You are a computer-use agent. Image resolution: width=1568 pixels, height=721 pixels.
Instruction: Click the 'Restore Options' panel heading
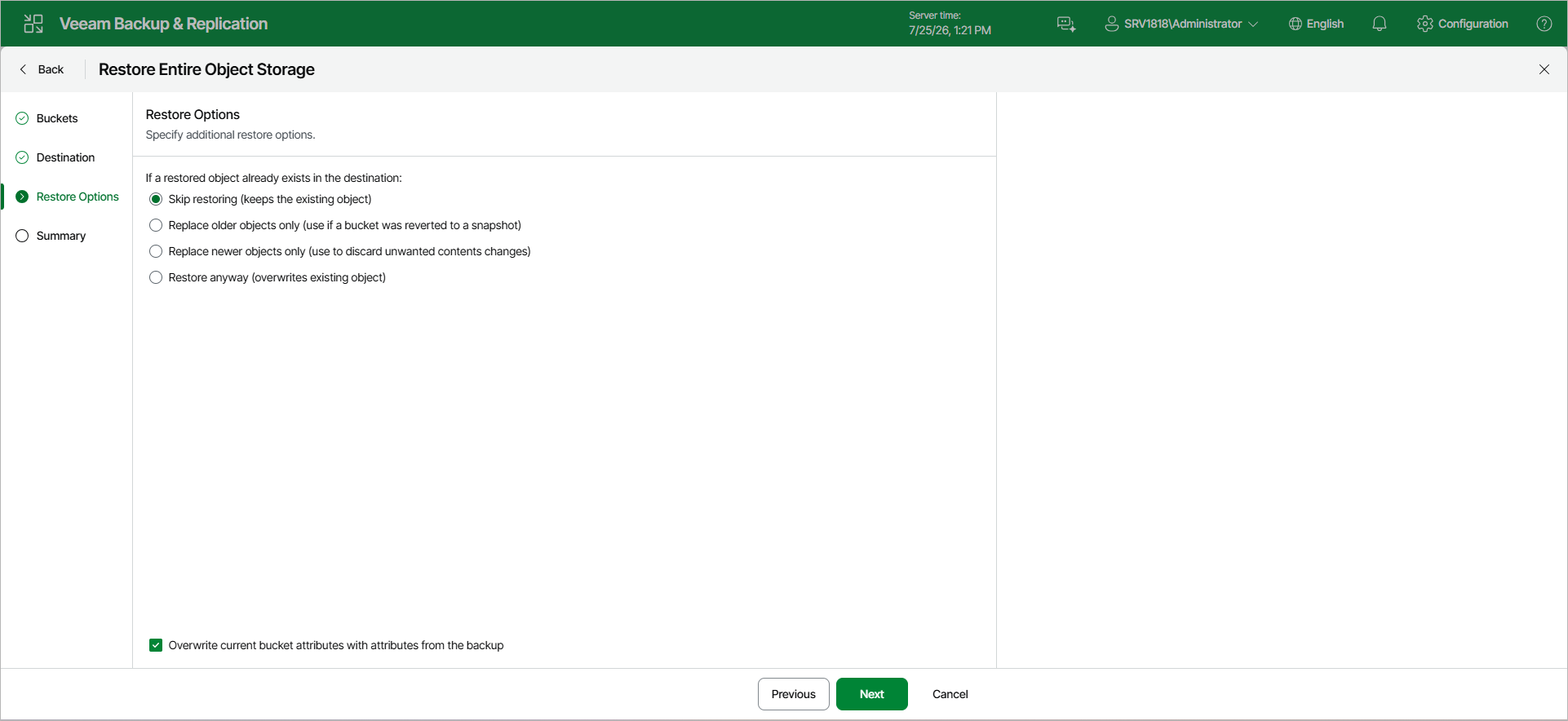[193, 114]
